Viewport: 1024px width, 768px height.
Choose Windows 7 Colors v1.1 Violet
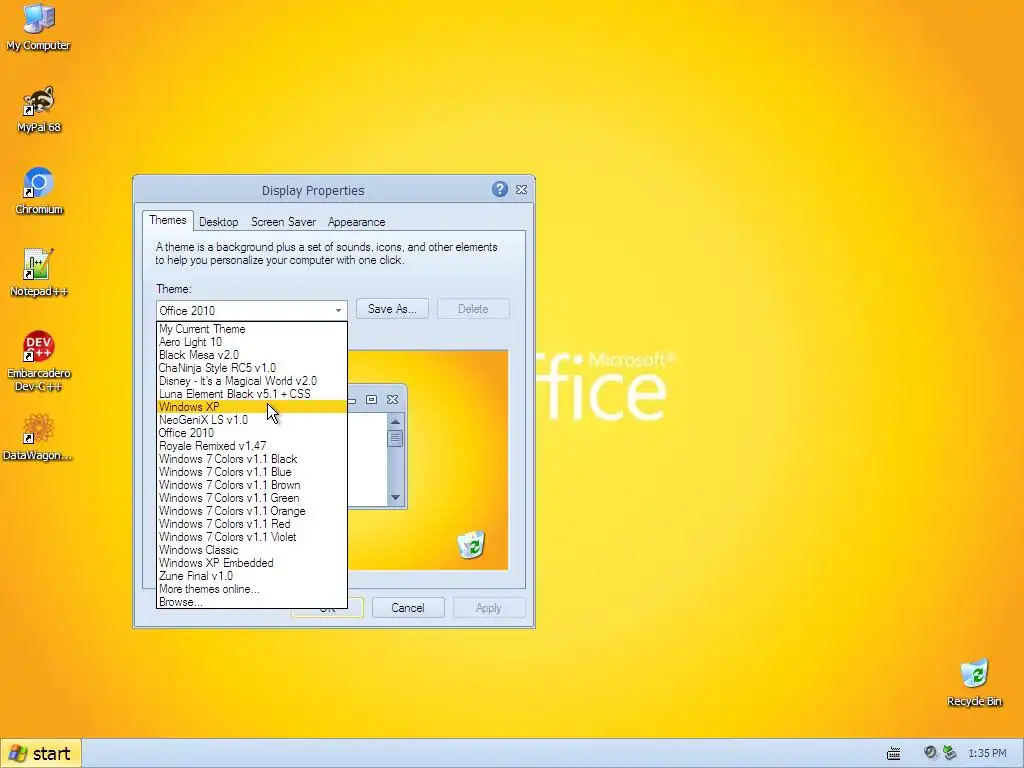click(251, 537)
